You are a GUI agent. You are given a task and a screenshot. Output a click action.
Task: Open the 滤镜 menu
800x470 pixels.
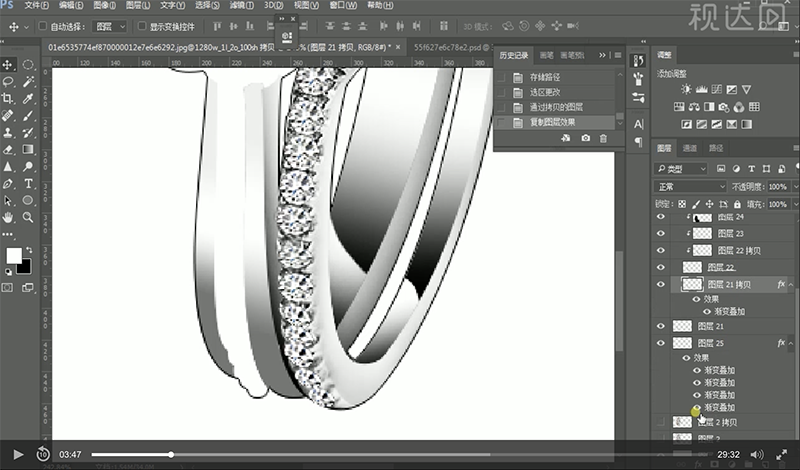click(241, 6)
